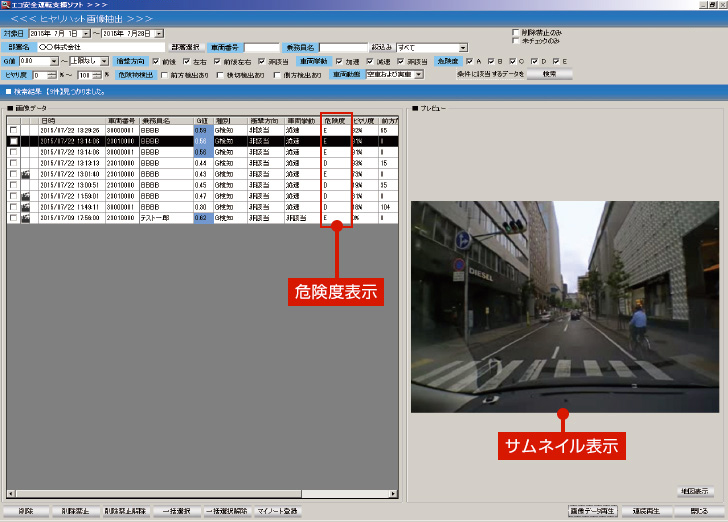
Task: Click the video clip icon on the 13:01:40 row
Action: pos(25,174)
